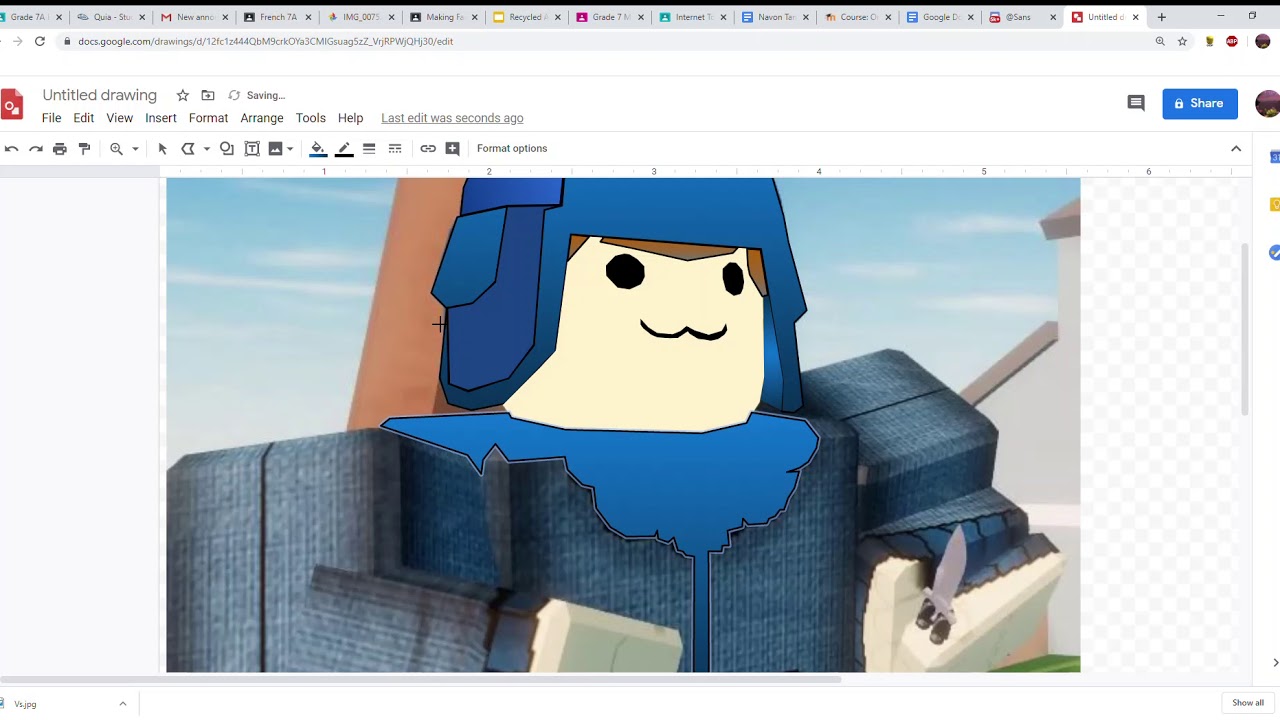Star the Untitled drawing document
The height and width of the screenshot is (720, 1280).
coord(183,95)
